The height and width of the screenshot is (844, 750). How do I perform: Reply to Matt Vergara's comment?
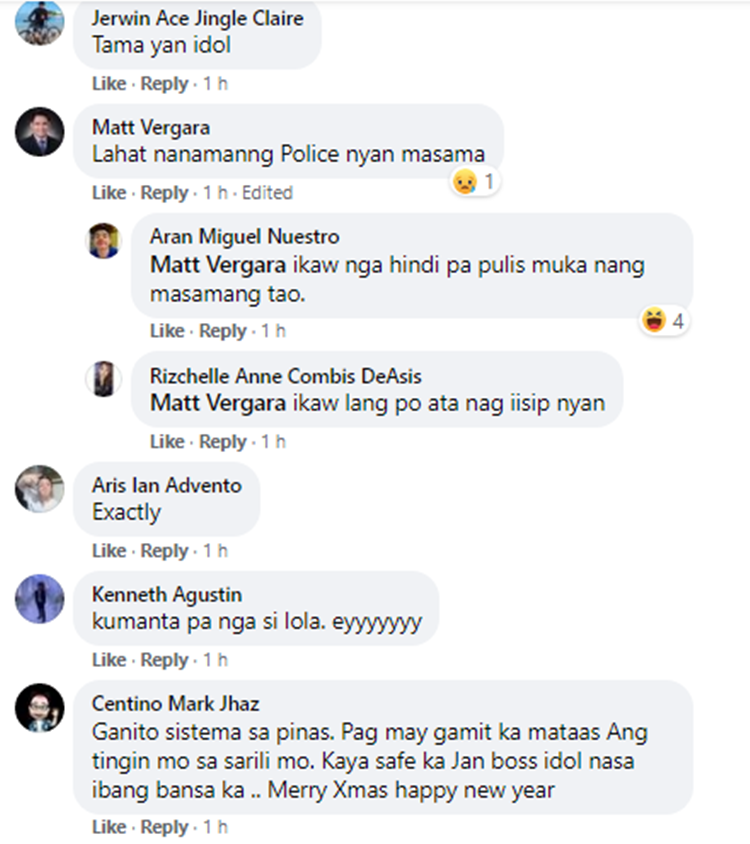tap(164, 193)
